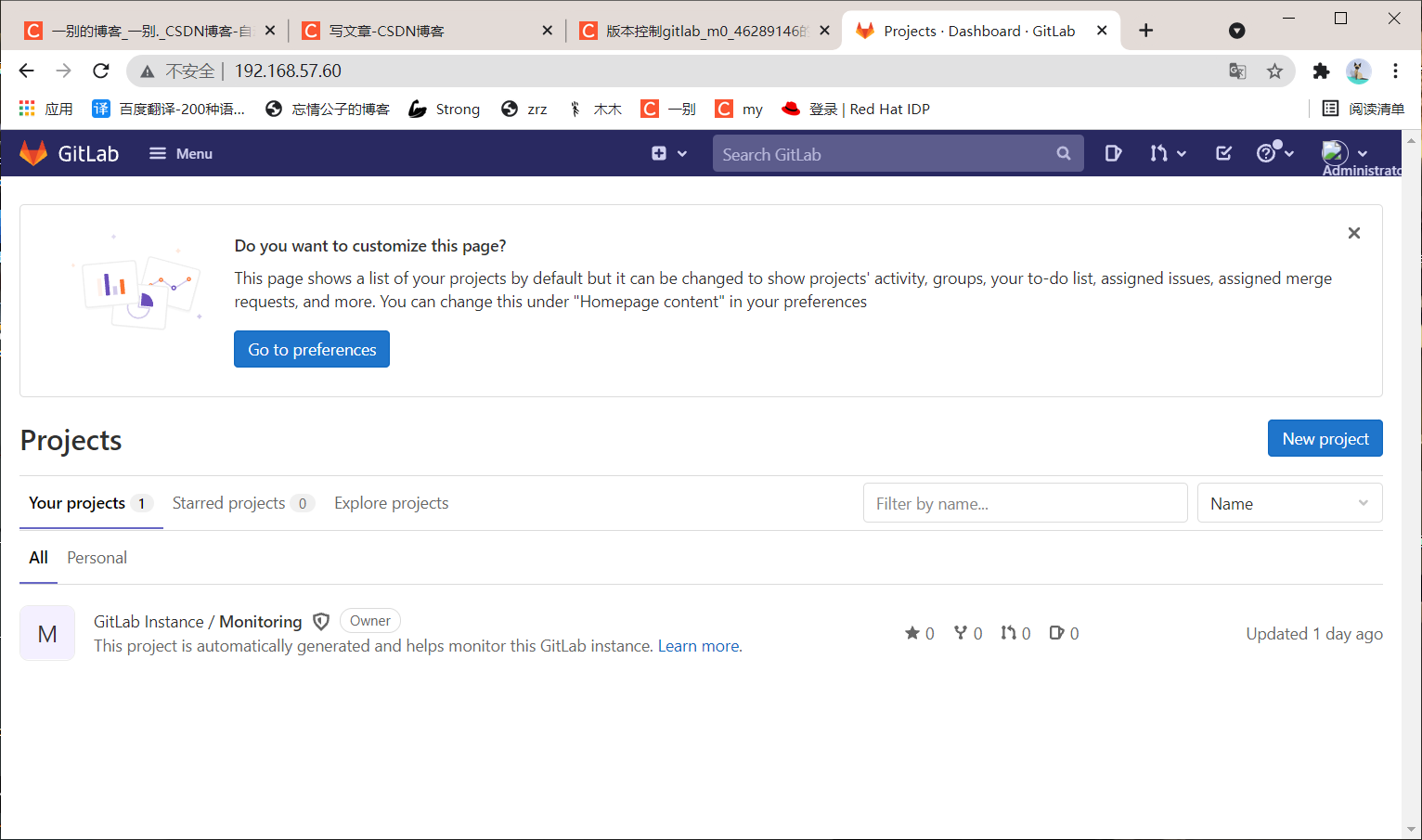Dismiss the customize page banner with the X

[1353, 233]
